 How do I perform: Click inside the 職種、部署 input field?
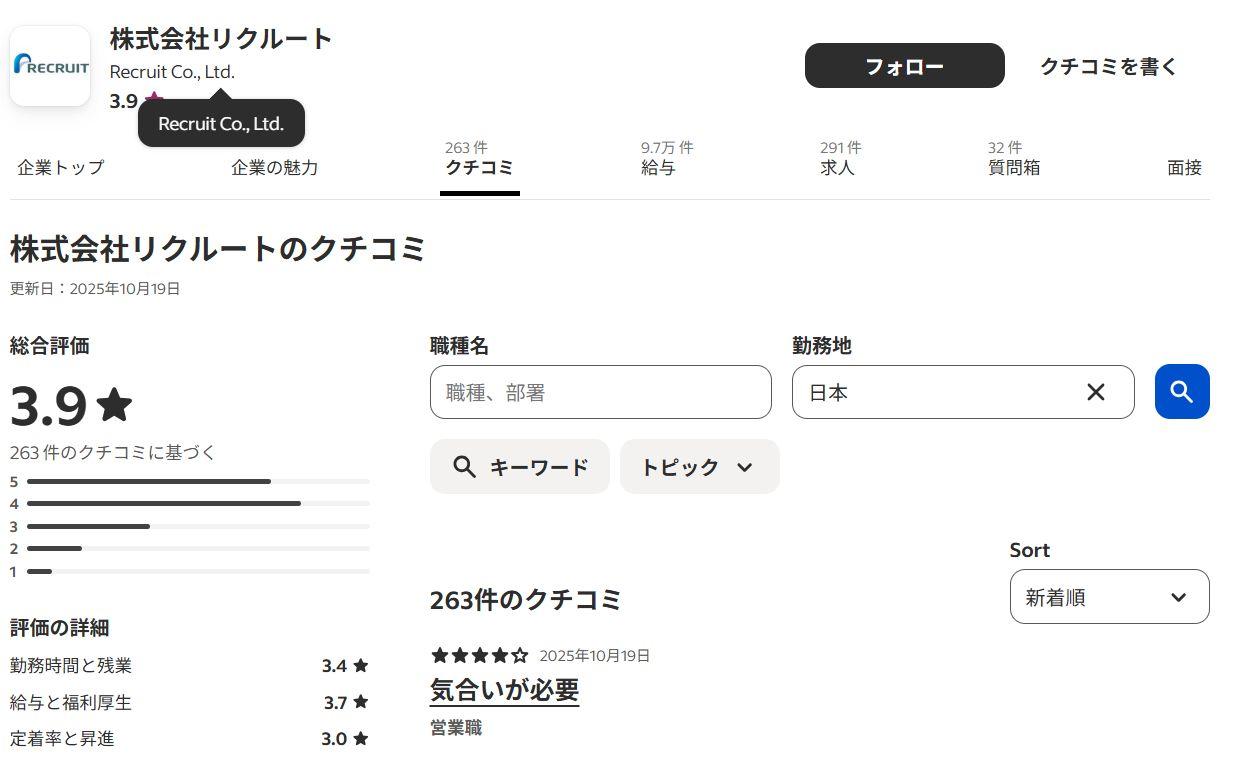[600, 392]
